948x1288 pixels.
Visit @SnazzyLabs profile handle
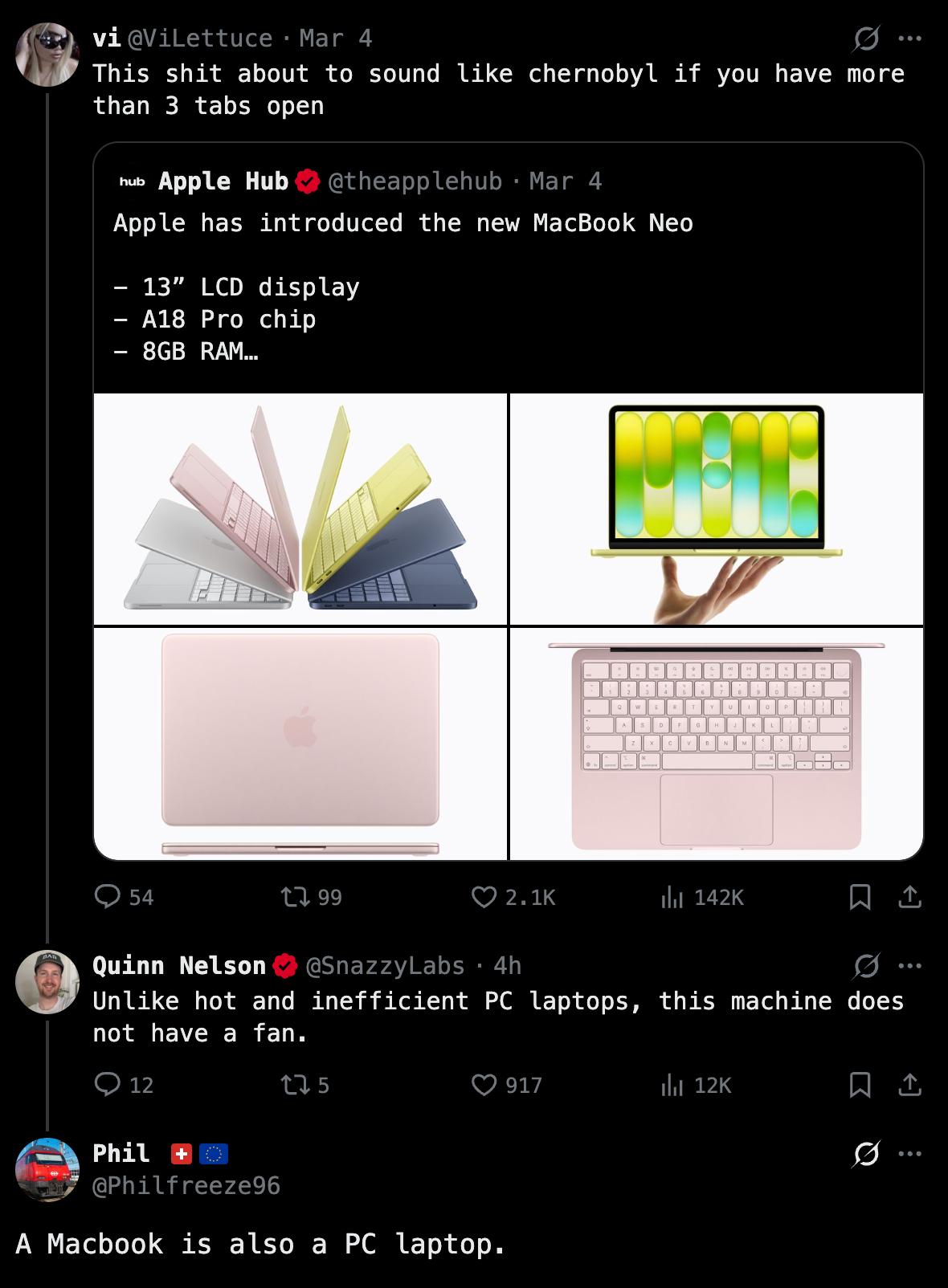click(386, 965)
